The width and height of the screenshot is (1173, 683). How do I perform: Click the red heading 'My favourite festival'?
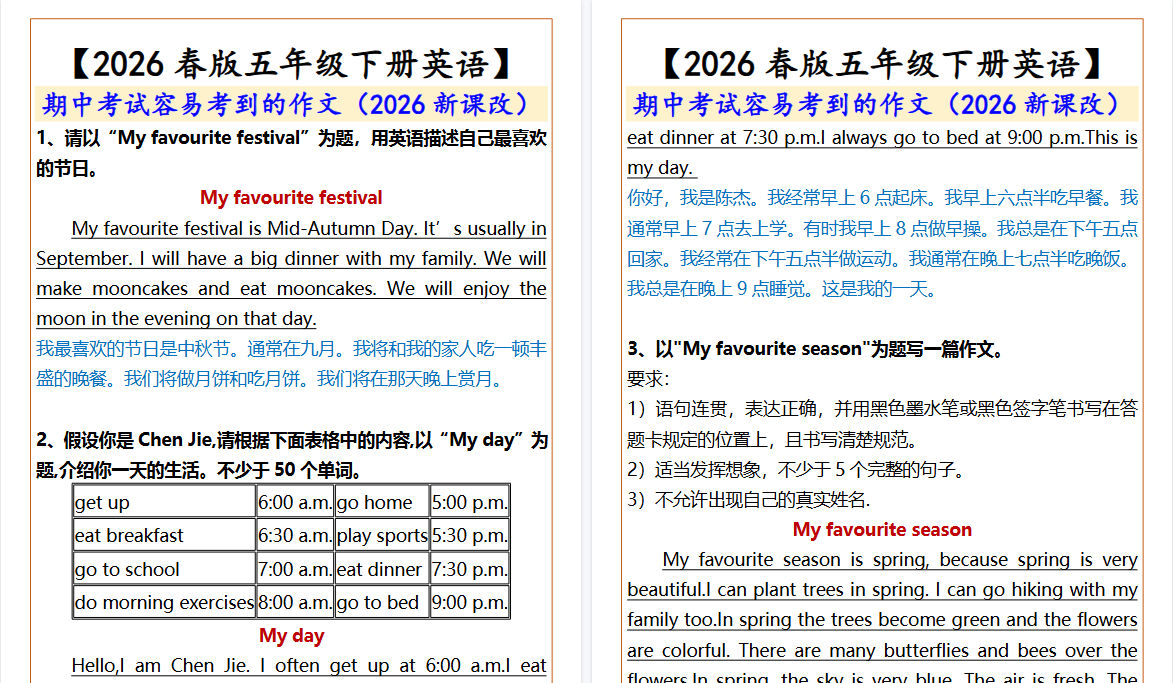(291, 197)
